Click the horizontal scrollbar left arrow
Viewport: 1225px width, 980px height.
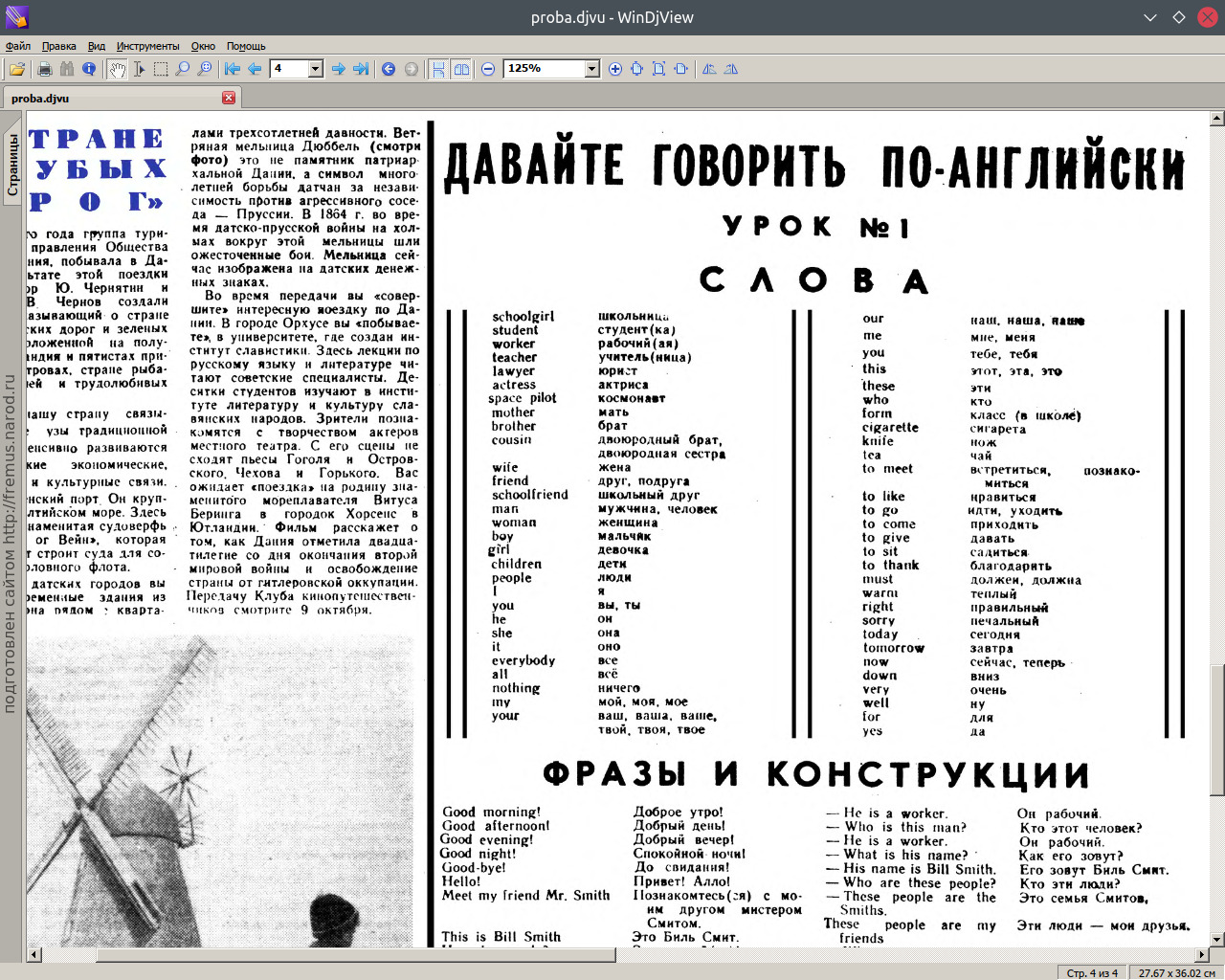point(34,955)
